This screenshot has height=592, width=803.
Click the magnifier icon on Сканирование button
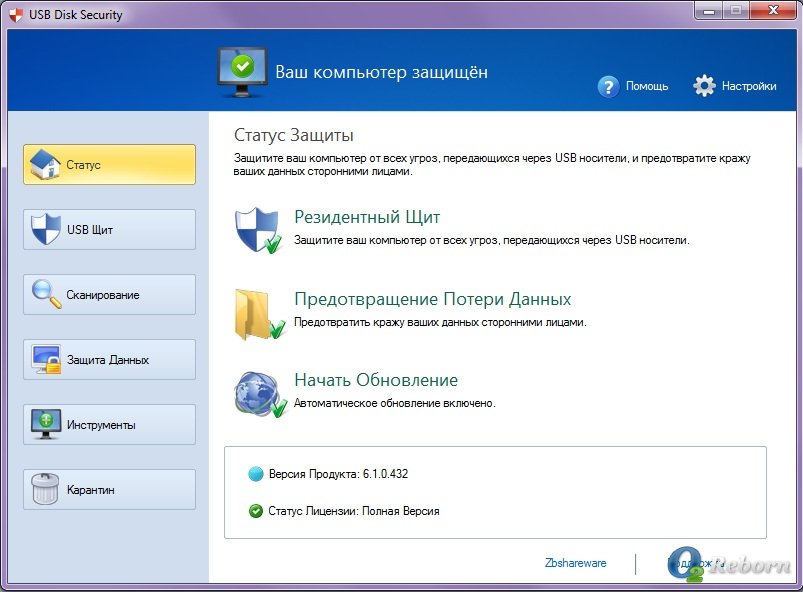[46, 294]
